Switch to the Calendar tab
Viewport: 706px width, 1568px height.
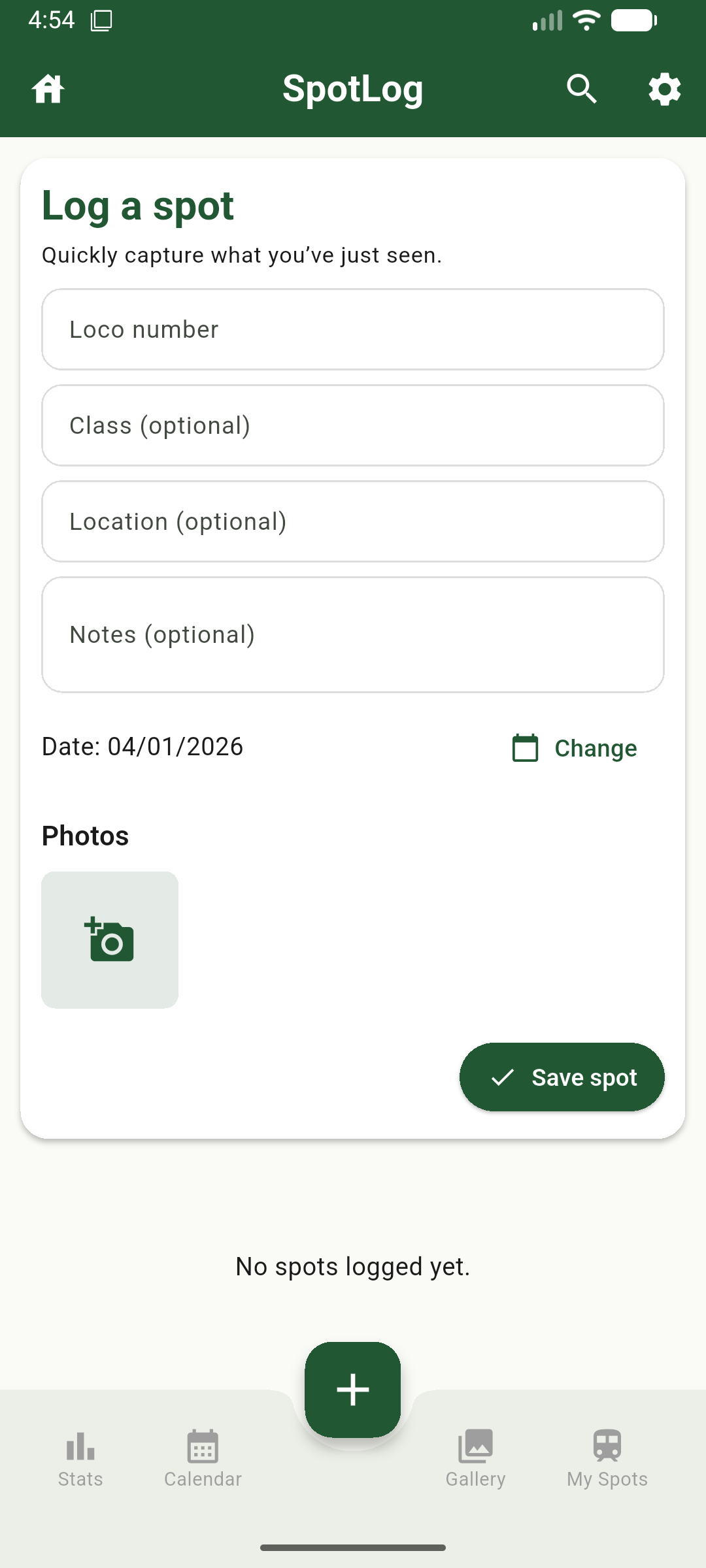pos(203,1460)
